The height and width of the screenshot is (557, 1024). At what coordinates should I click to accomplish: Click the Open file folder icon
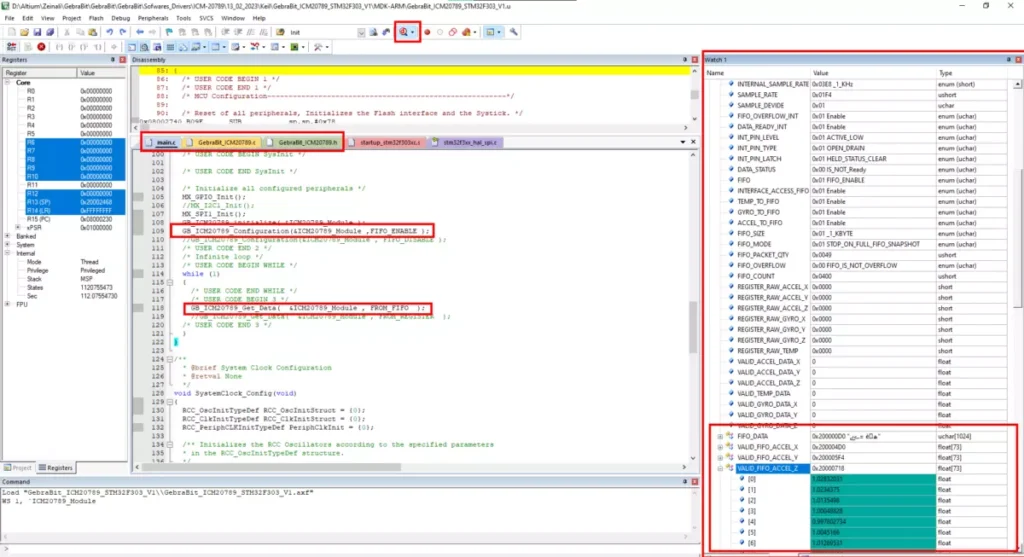(24, 32)
